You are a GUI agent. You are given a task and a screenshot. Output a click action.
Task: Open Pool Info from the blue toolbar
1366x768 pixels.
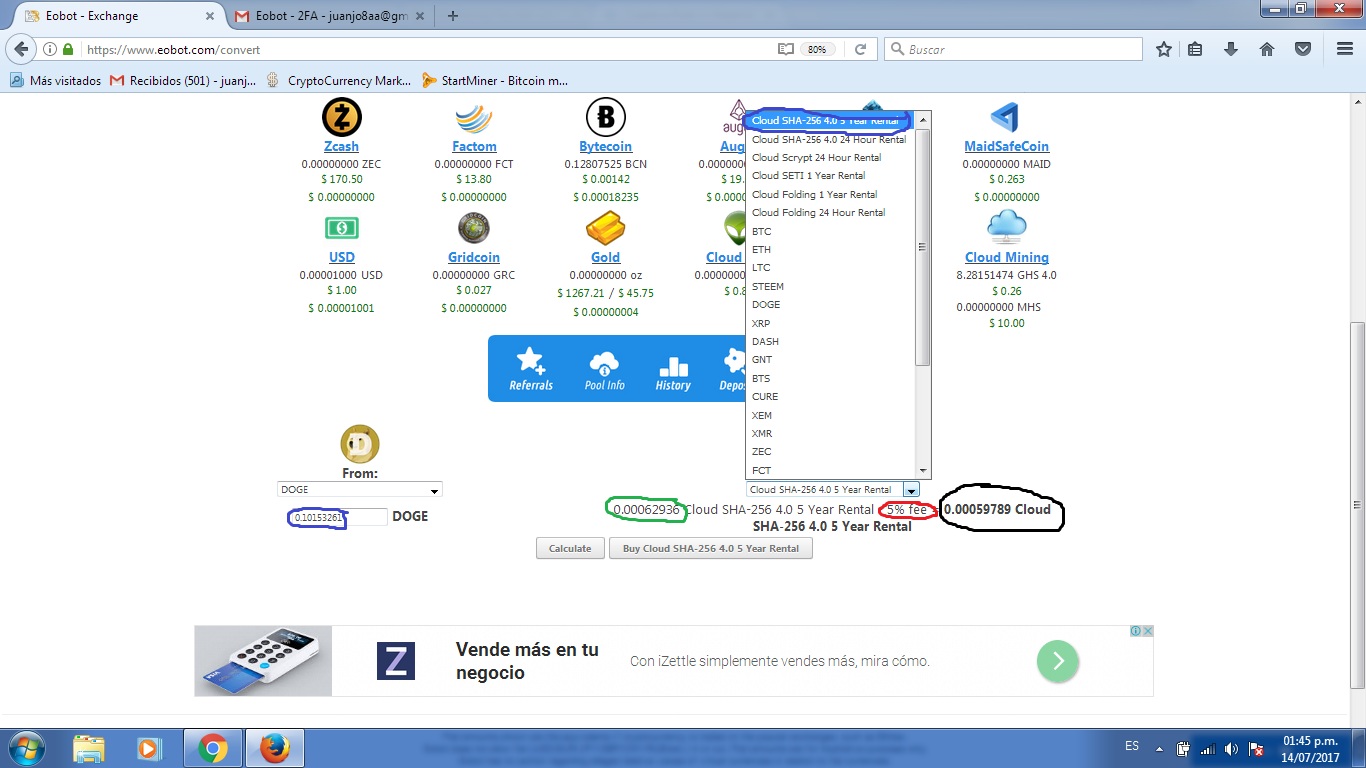(x=604, y=369)
